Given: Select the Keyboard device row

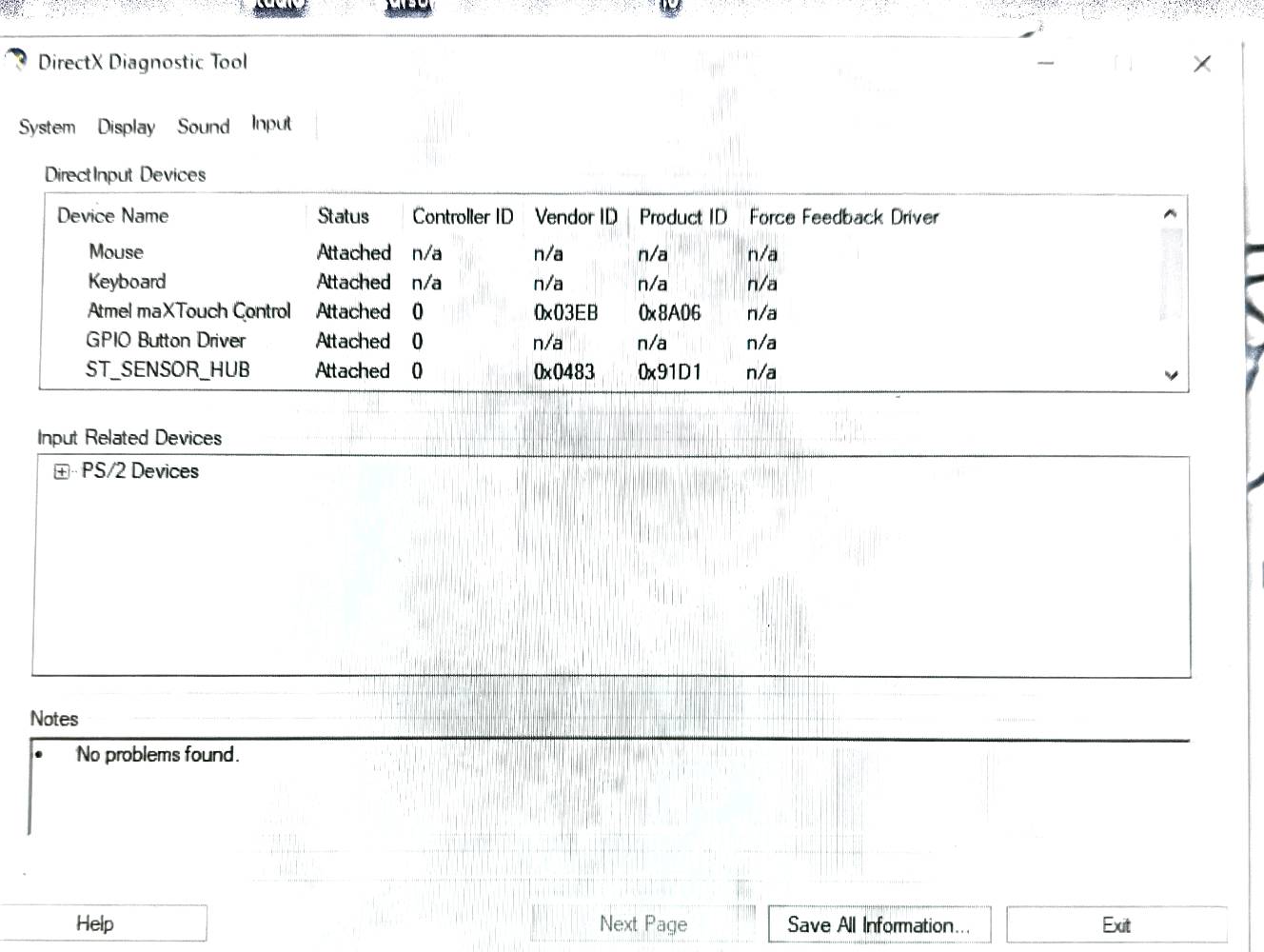Looking at the screenshot, I should point(127,282).
